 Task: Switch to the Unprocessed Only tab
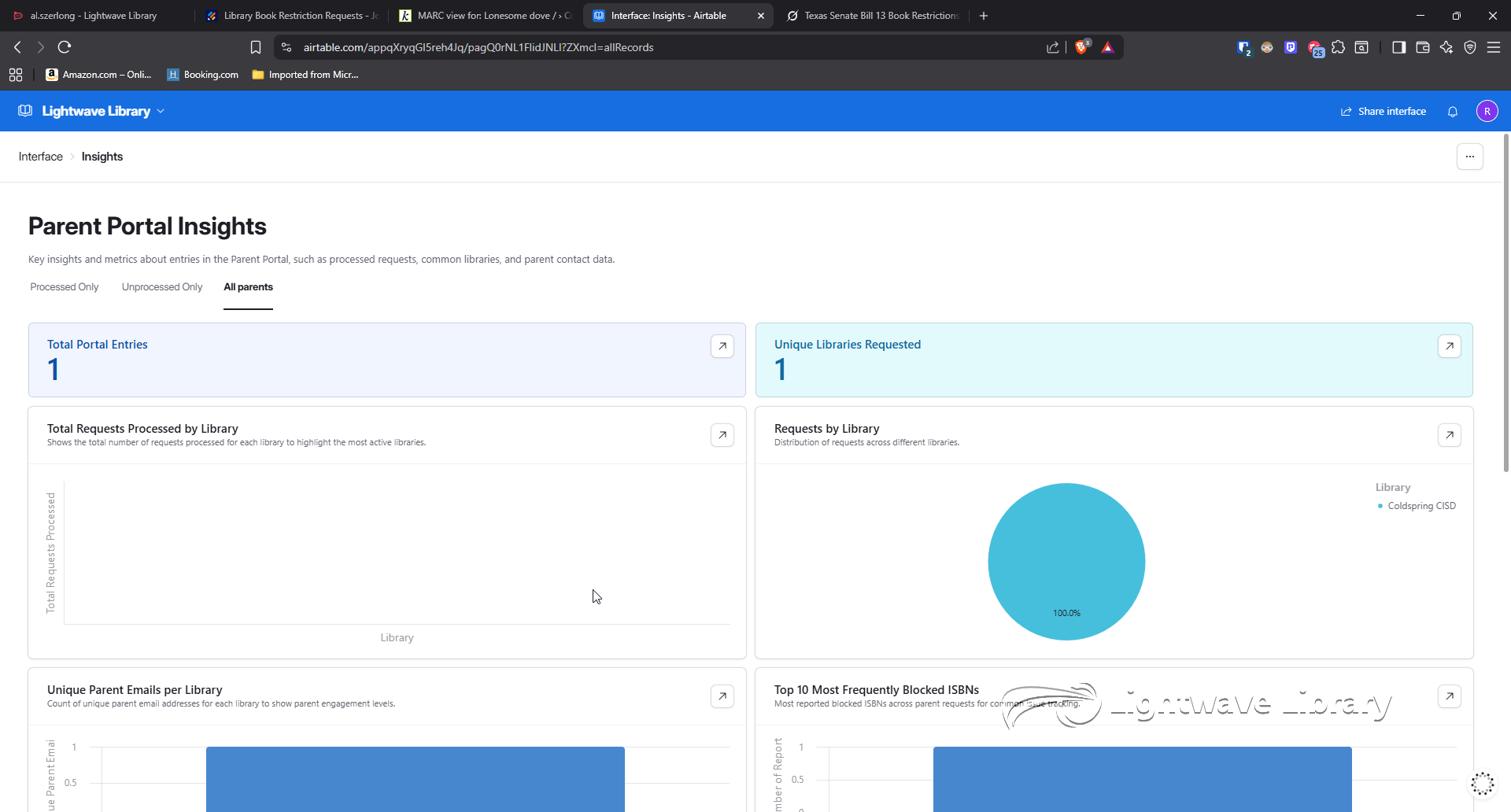162,287
